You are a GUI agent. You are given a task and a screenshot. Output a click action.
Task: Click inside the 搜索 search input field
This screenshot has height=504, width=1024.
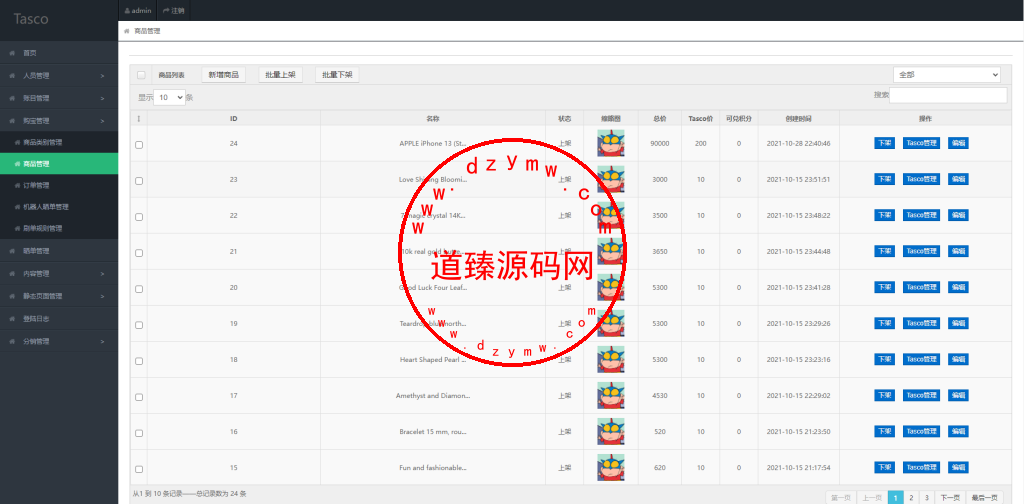[x=948, y=95]
